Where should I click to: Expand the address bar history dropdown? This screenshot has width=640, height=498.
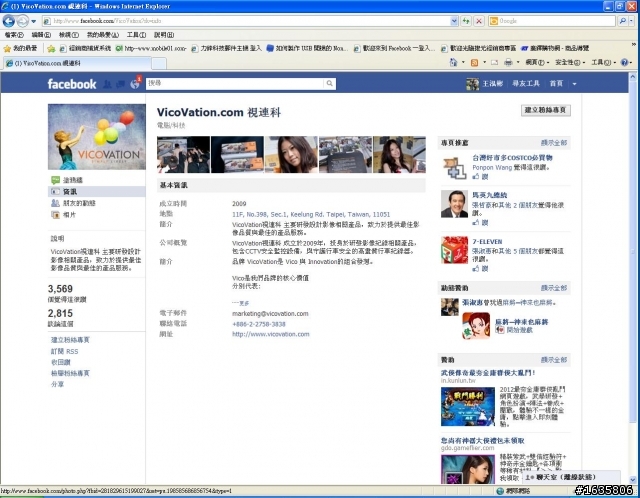(454, 21)
